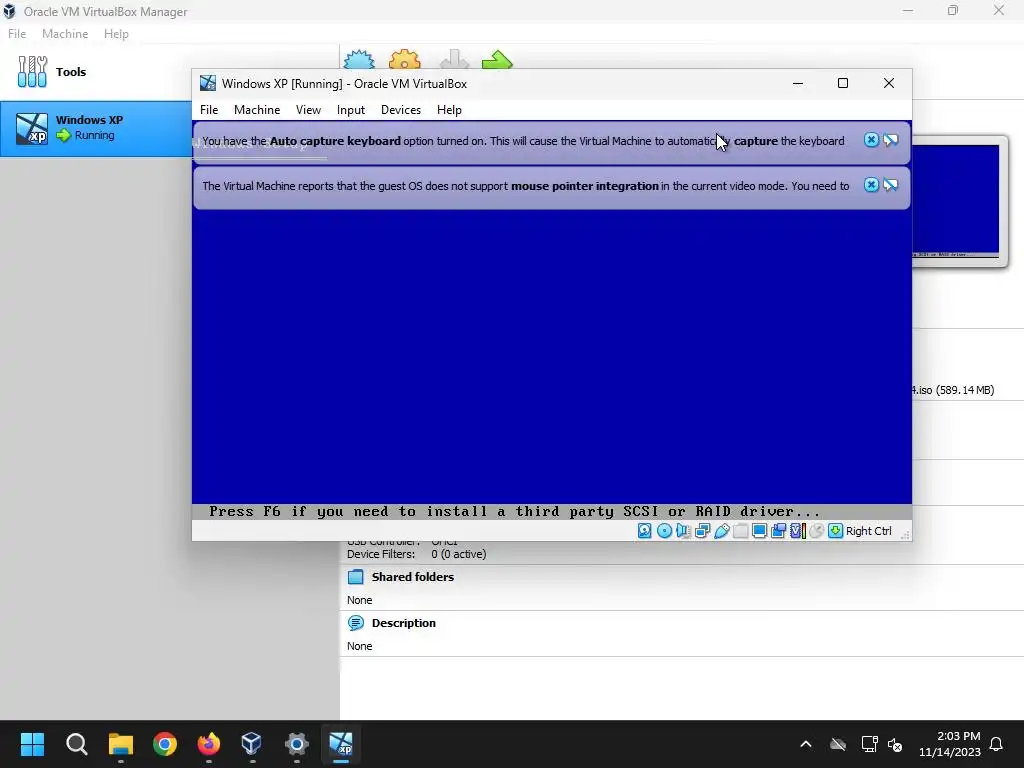Click the Press F6 setup status line
Viewport: 1024px width, 768px height.
tap(514, 511)
